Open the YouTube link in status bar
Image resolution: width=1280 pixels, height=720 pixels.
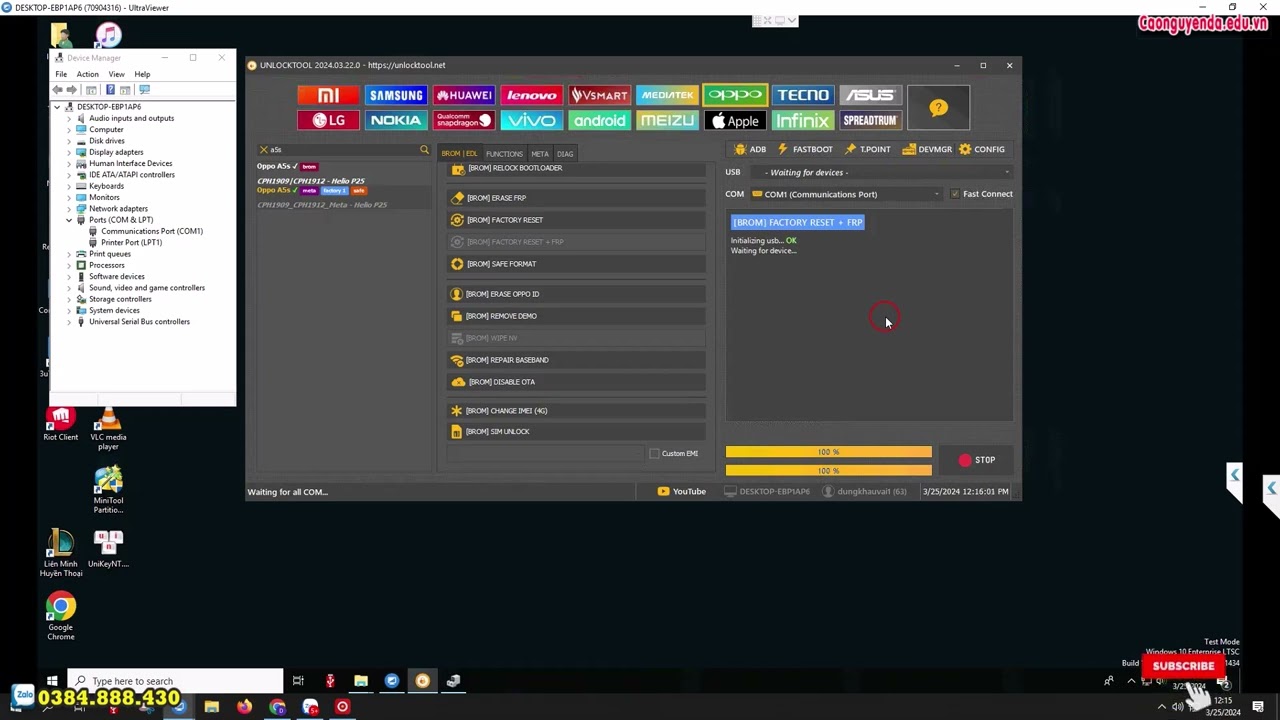tap(682, 491)
